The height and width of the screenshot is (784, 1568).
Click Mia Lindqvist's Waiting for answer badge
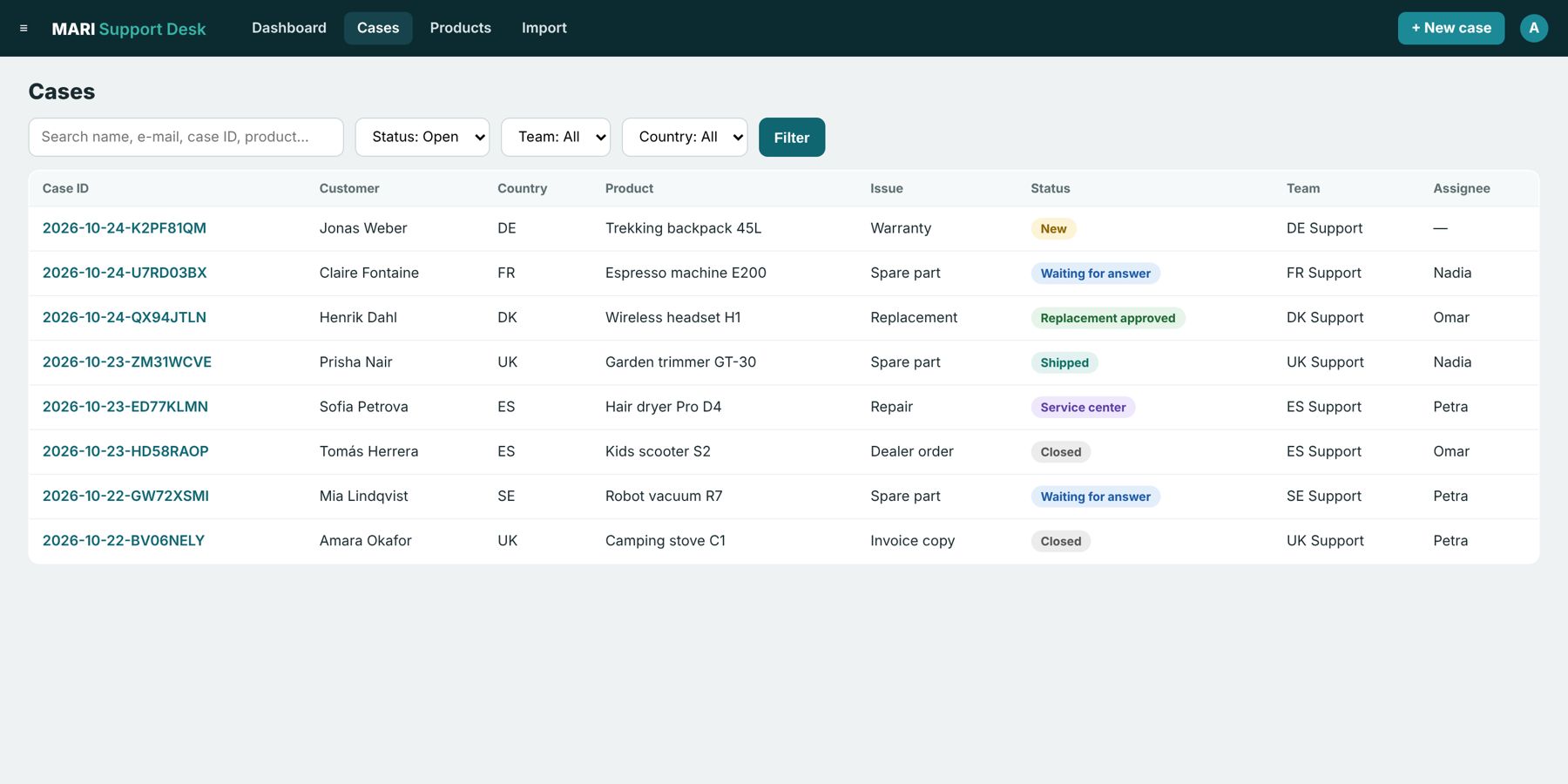coord(1095,497)
